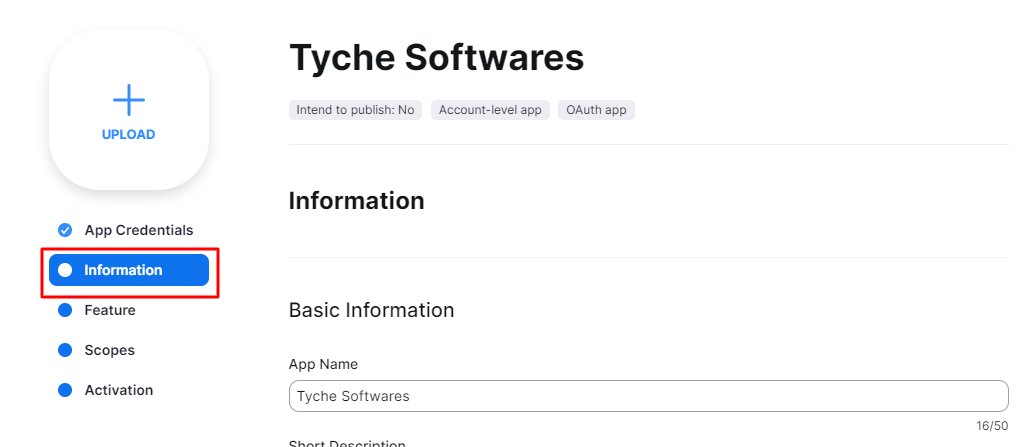1035x447 pixels.
Task: Click the App Credentials checkmark icon
Action: coord(65,230)
